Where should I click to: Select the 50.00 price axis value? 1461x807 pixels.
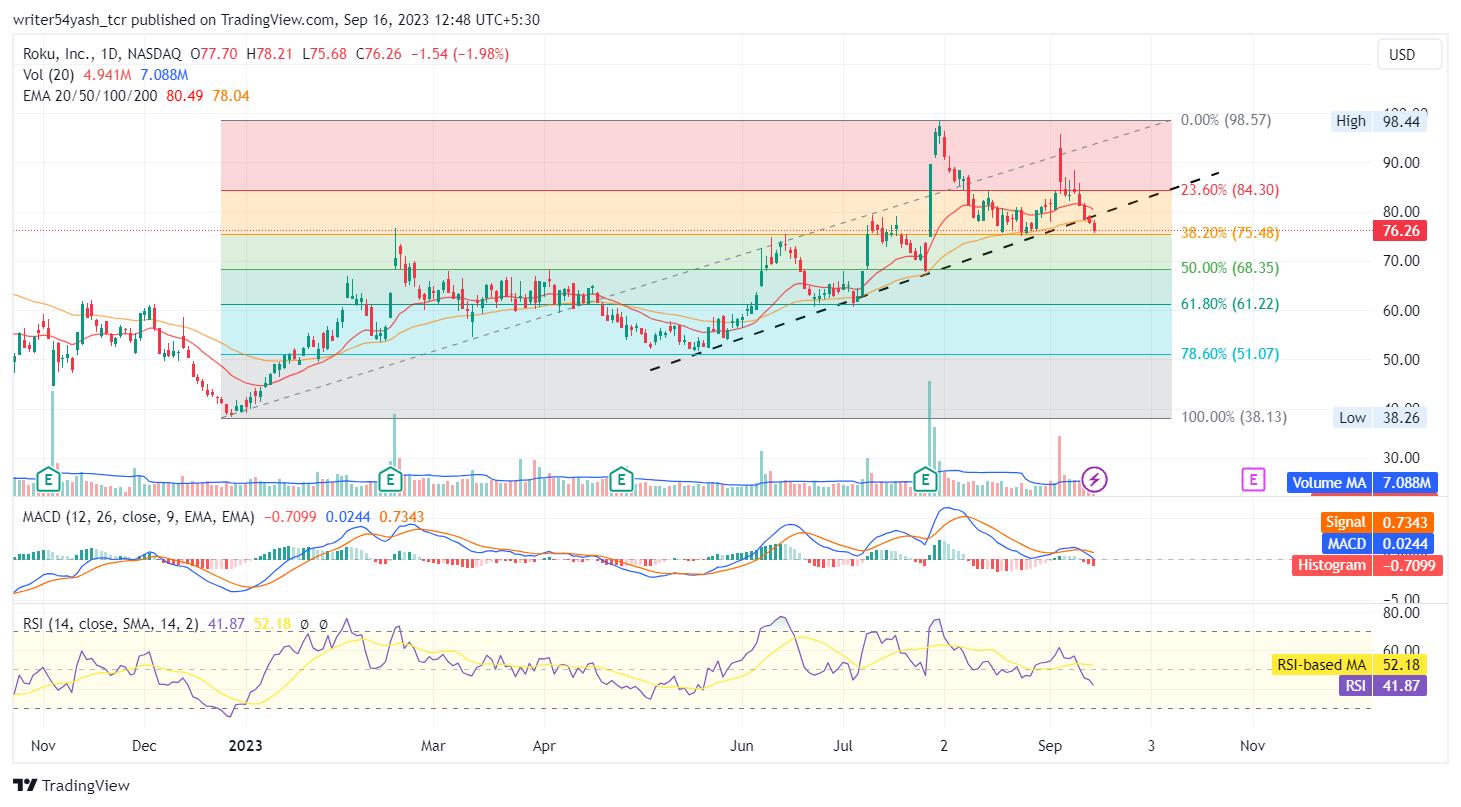click(x=1400, y=359)
